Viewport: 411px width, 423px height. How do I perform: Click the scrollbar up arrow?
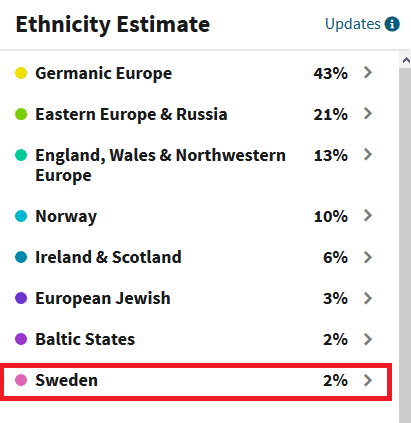click(x=405, y=60)
